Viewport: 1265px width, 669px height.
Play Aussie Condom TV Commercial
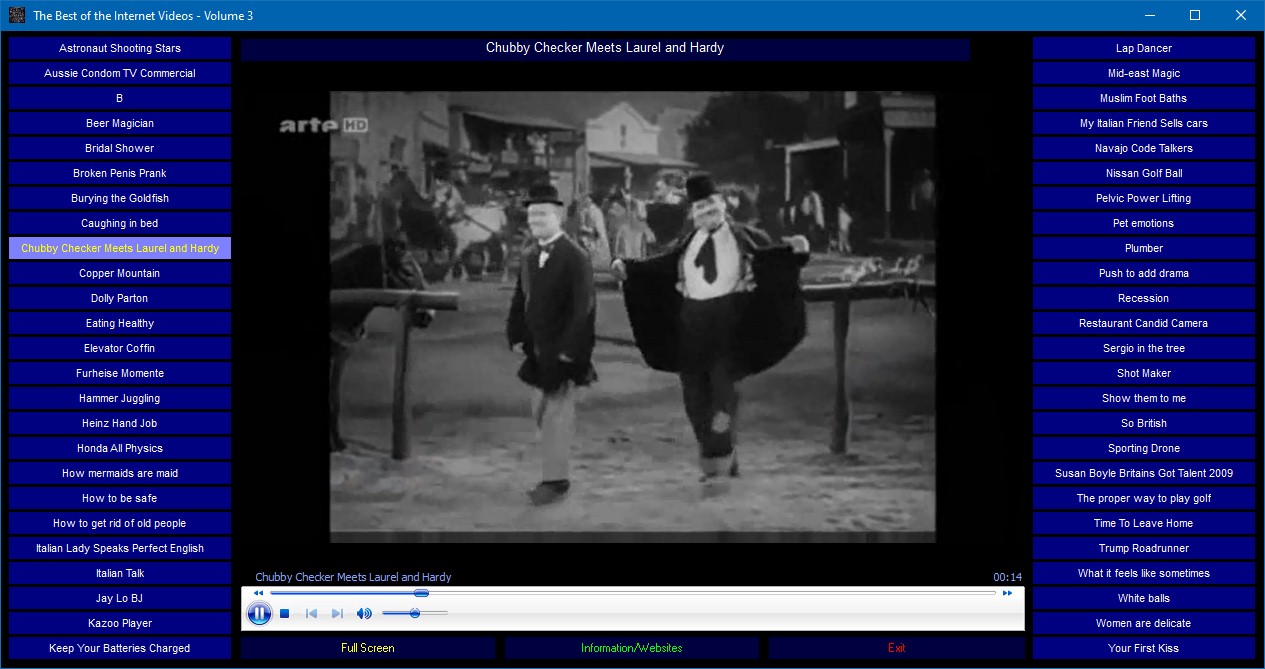120,73
